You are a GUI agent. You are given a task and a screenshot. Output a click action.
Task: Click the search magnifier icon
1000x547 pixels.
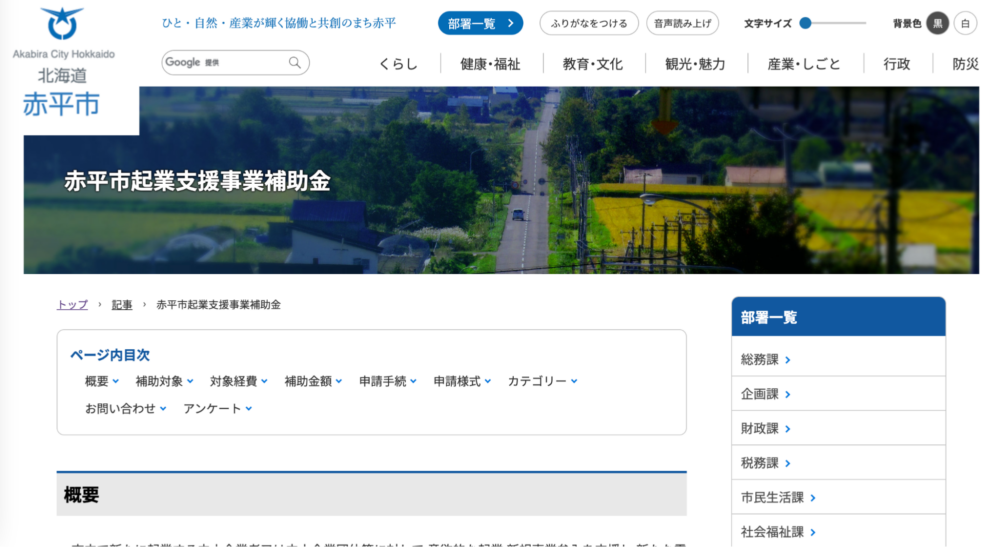(295, 62)
